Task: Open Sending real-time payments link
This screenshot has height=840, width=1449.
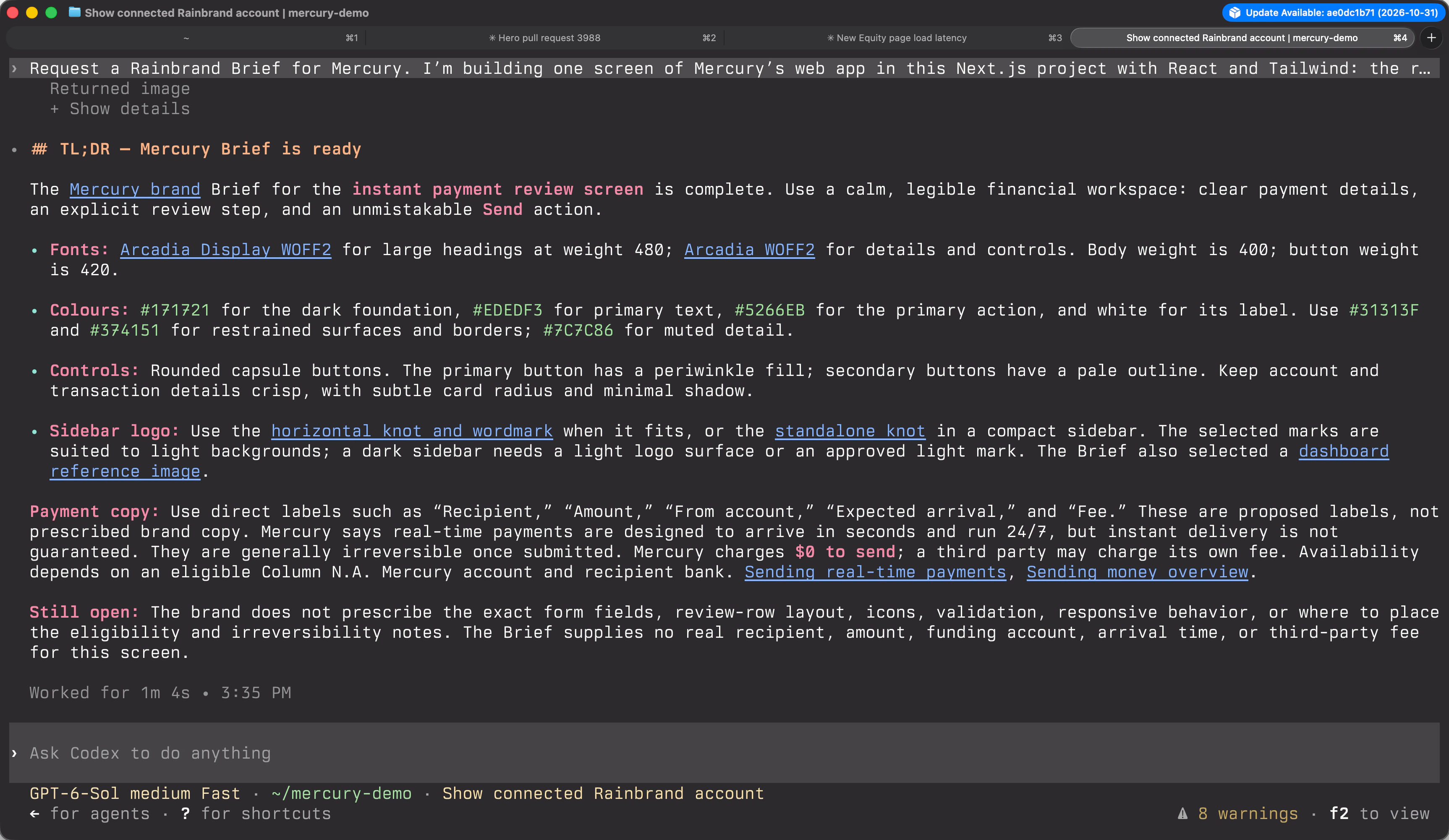Action: pyautogui.click(x=875, y=572)
